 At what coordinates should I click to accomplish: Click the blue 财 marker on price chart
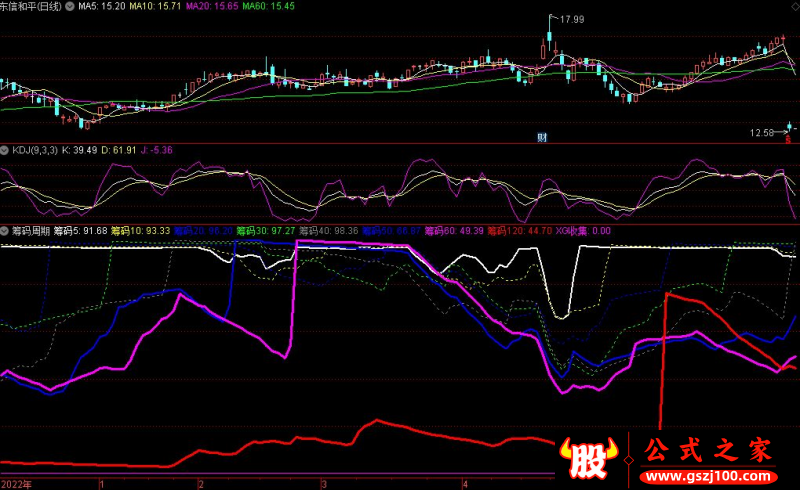541,136
